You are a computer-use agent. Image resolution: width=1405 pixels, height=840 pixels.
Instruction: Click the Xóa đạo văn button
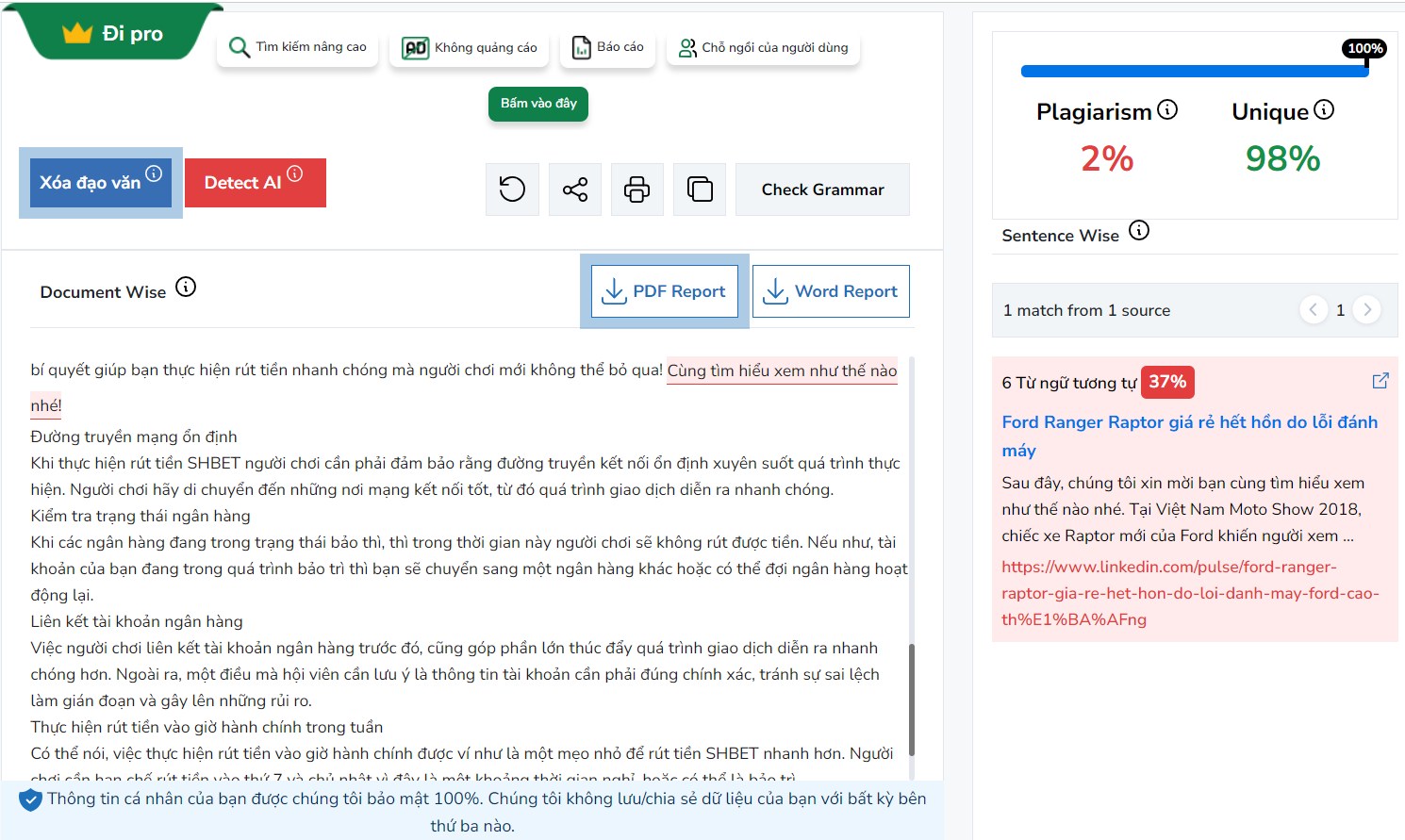100,183
